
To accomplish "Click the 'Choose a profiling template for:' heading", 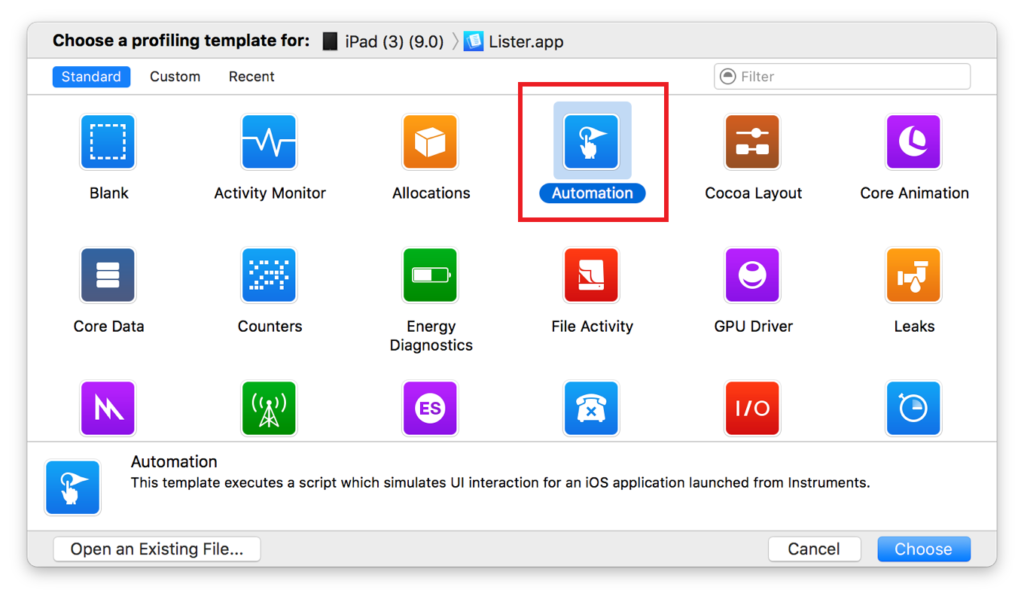I will [182, 41].
